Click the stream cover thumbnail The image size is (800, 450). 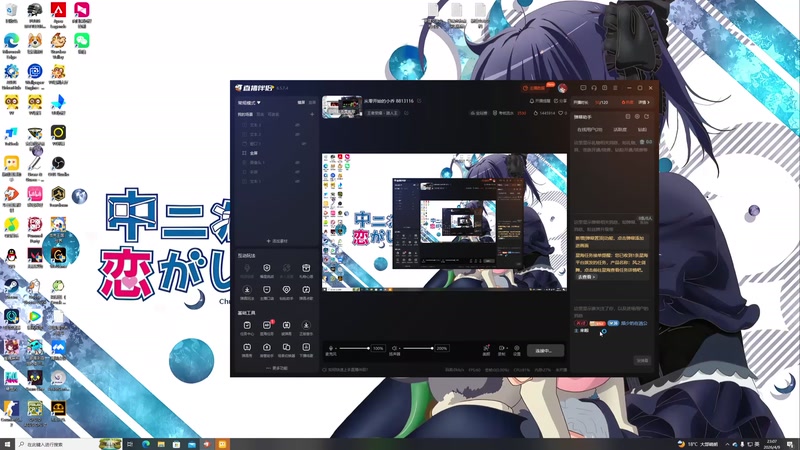[x=342, y=107]
